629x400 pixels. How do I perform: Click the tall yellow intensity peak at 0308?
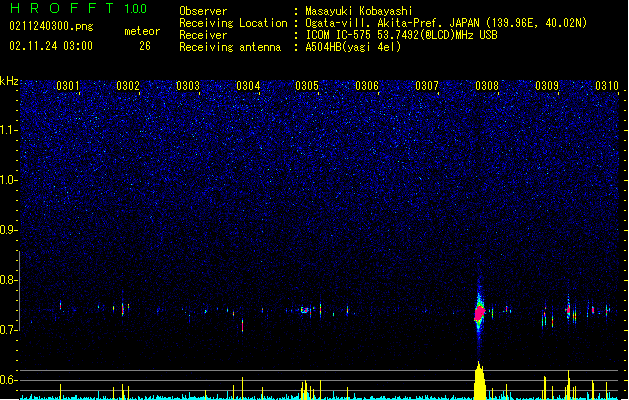coord(479,380)
